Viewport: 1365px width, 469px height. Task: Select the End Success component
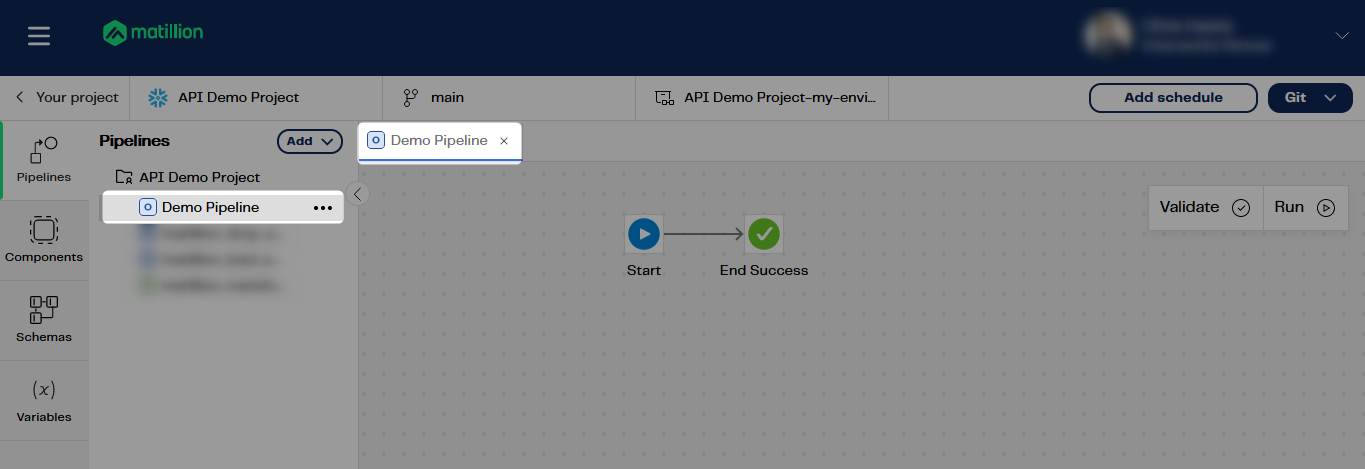pos(764,234)
